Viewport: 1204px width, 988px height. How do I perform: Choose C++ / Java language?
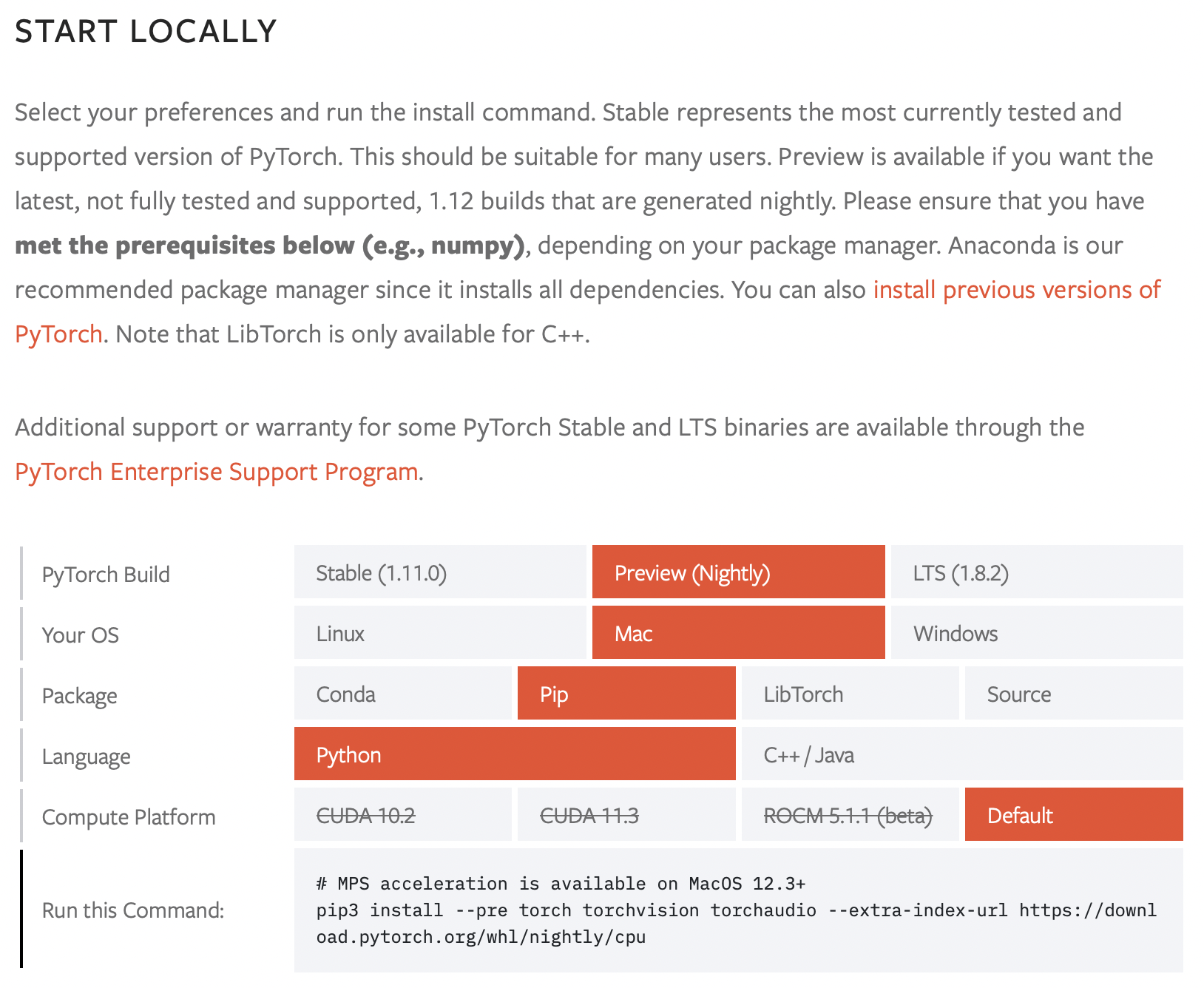(x=962, y=754)
